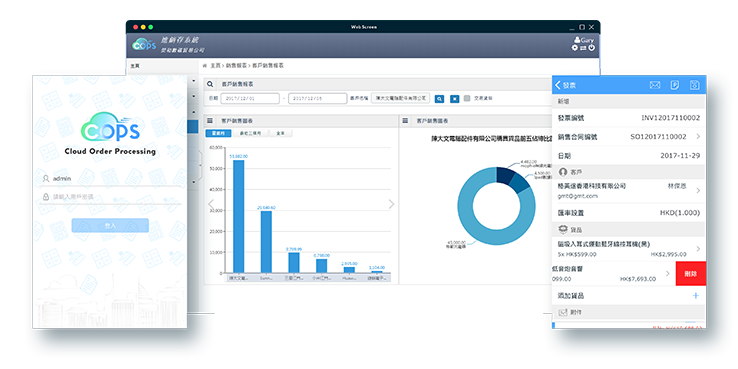Select the first blue chart period tab

(x=218, y=134)
